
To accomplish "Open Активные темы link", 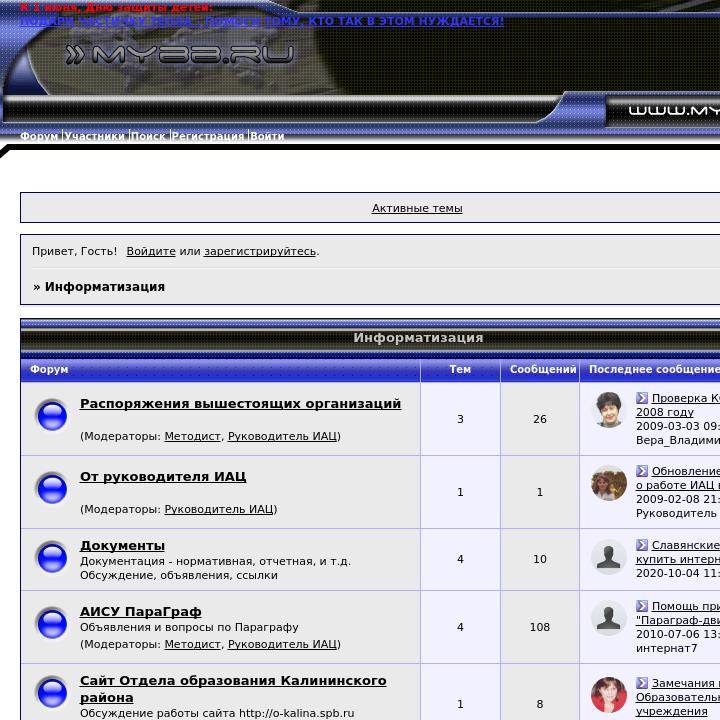I will 417,208.
